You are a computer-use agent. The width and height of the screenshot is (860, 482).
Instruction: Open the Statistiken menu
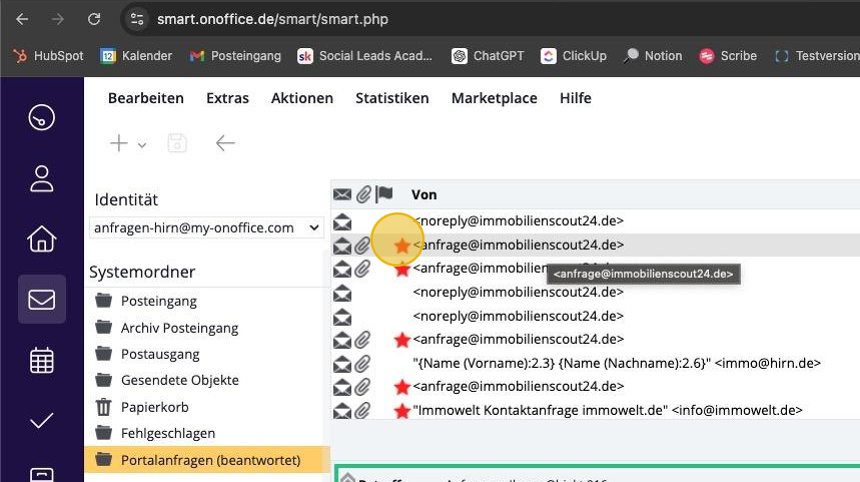[392, 98]
